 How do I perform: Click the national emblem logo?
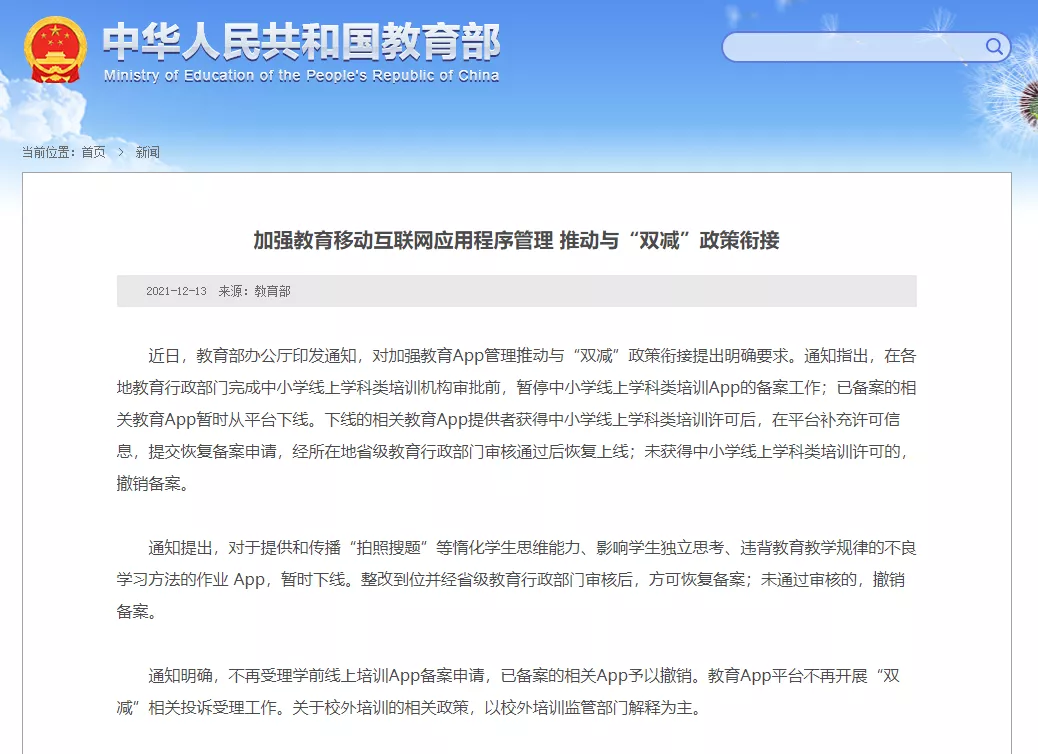[55, 50]
